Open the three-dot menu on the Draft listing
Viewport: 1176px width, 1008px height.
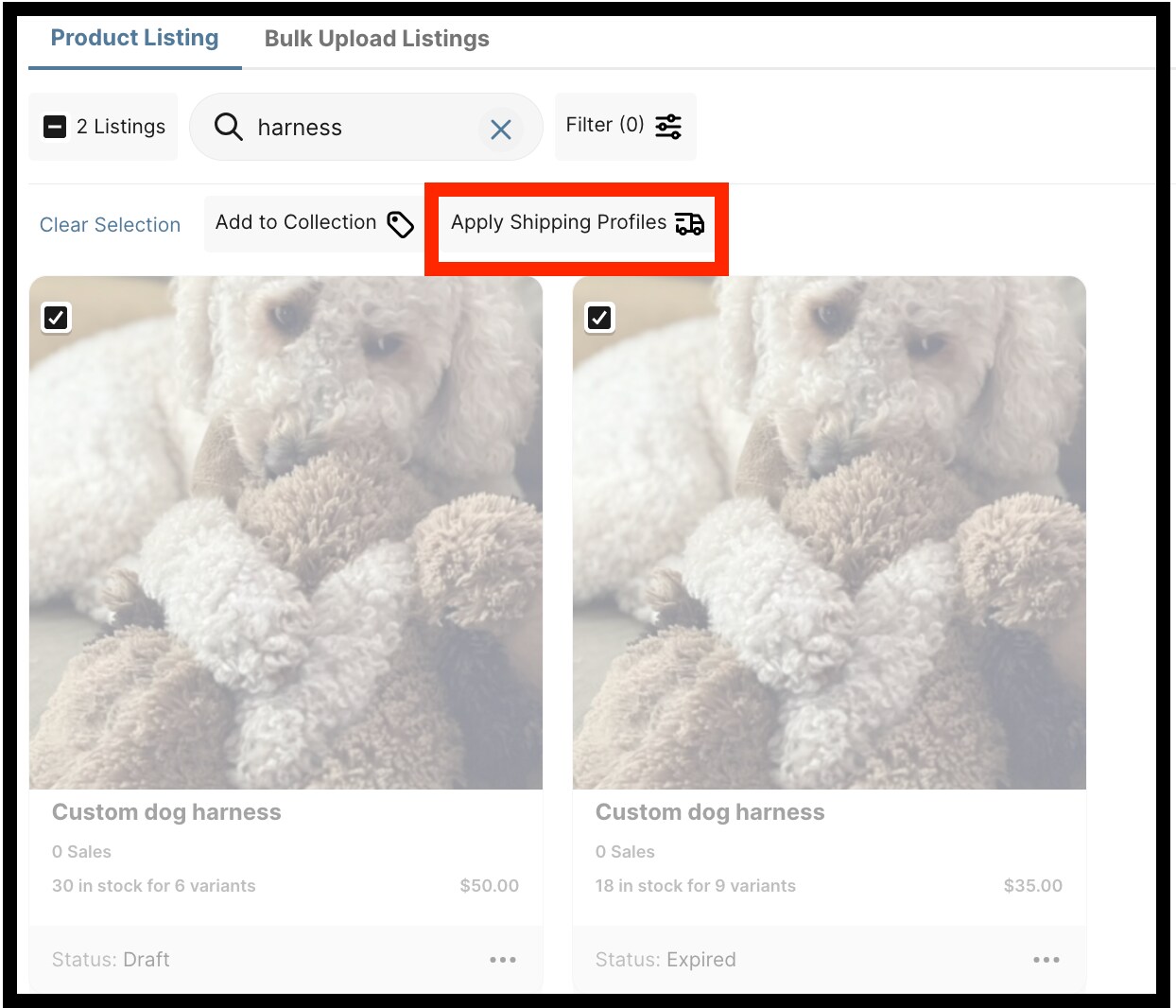503,959
